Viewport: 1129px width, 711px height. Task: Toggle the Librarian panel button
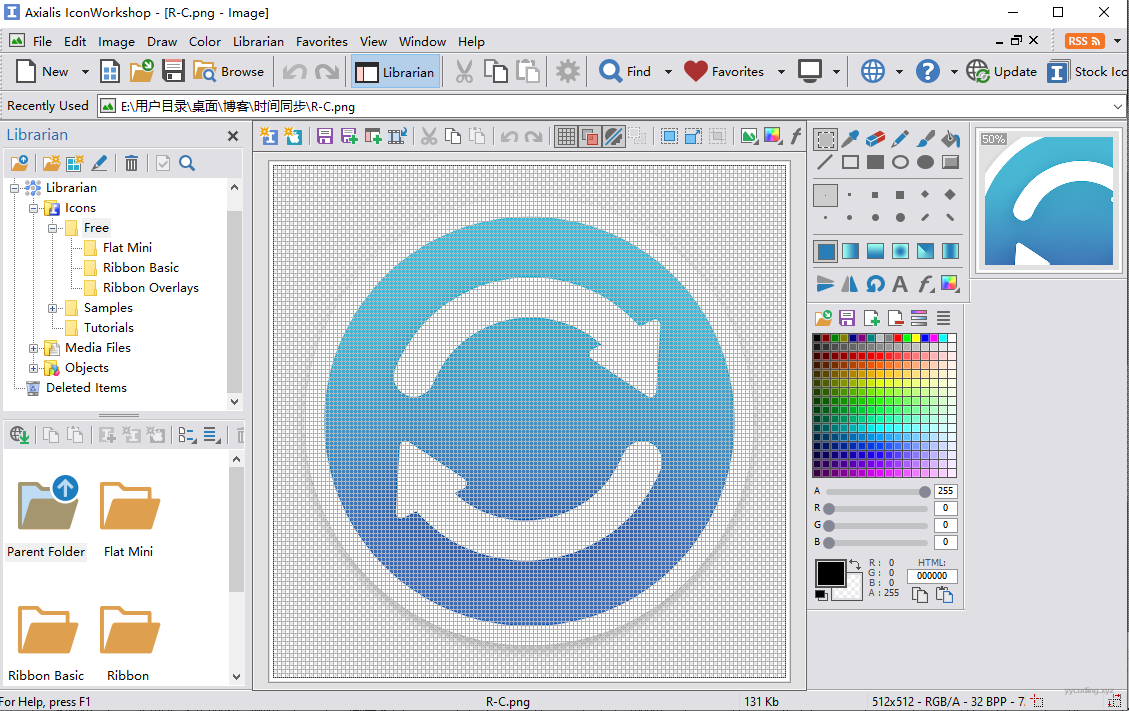395,72
